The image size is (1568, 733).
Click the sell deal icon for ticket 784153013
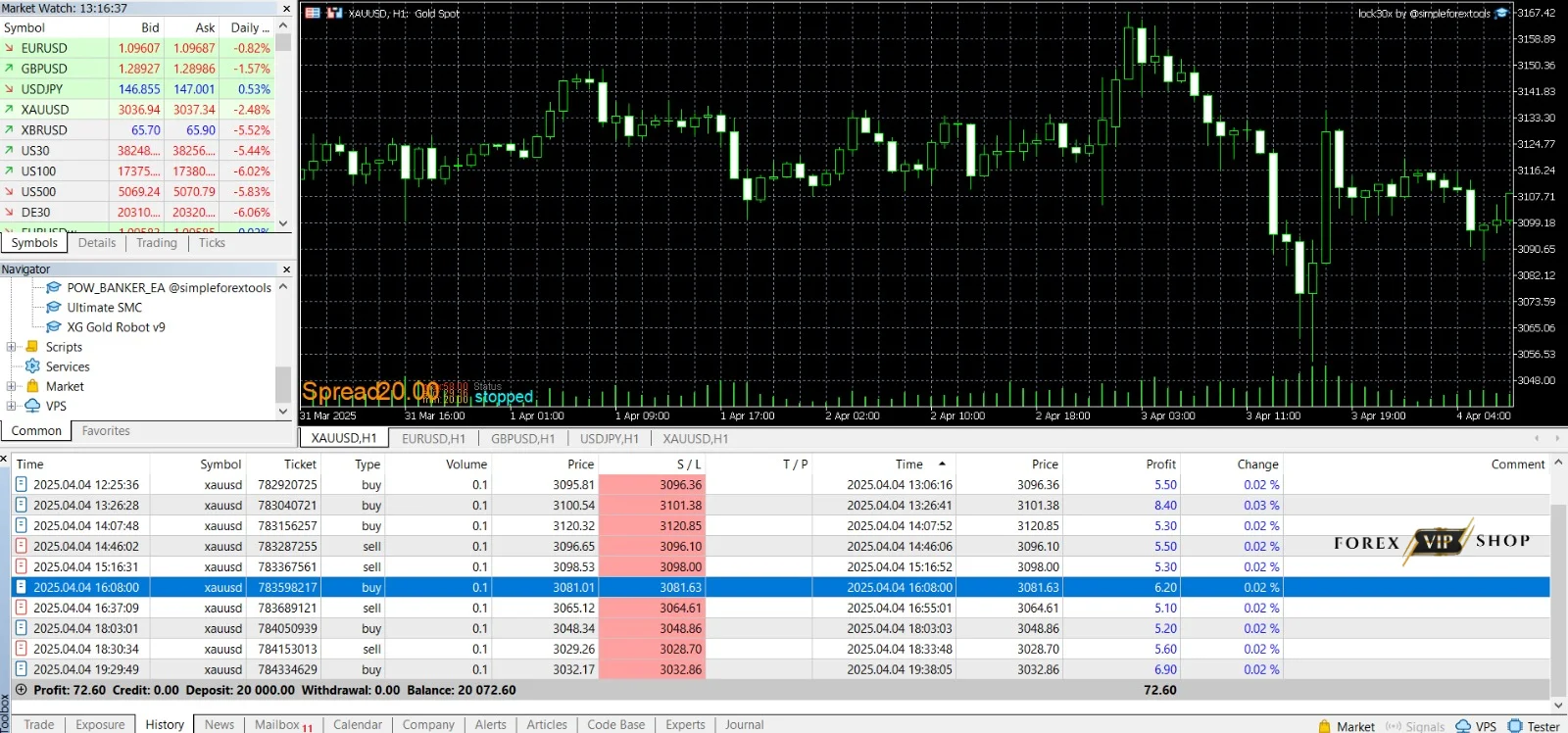[21, 650]
